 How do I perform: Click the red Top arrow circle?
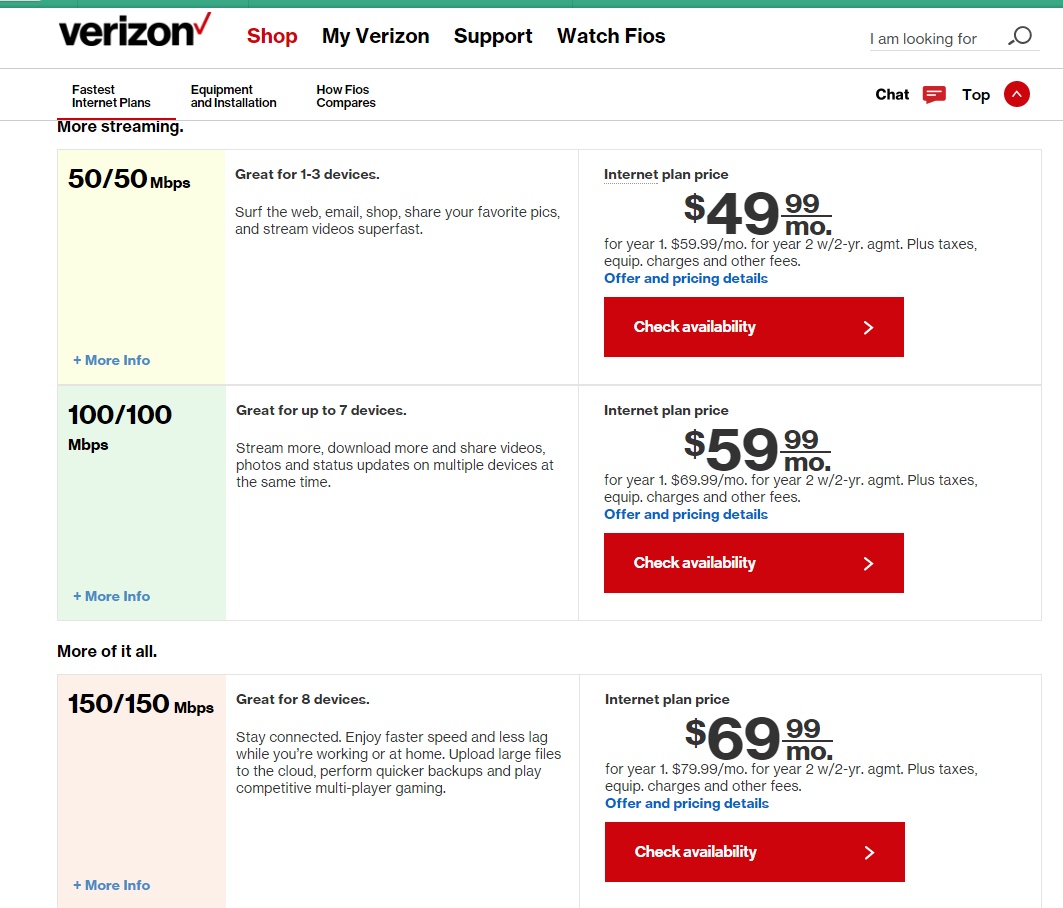pyautogui.click(x=1016, y=94)
